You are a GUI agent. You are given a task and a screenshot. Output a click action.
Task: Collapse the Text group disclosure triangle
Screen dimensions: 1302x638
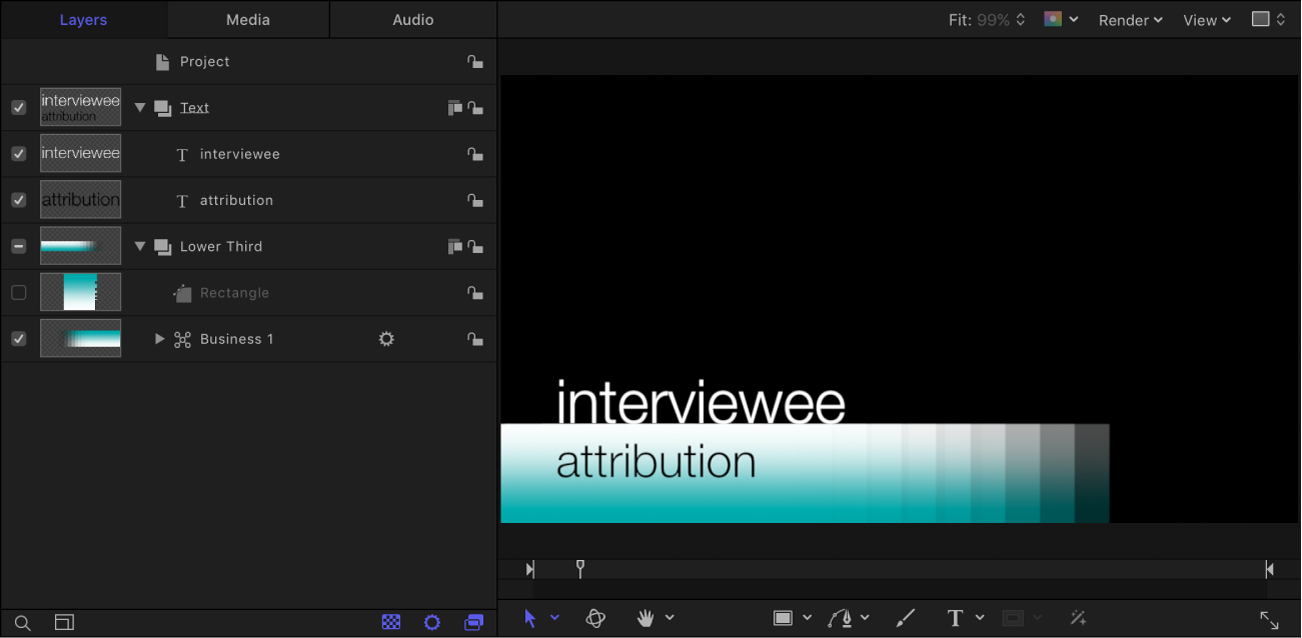[x=139, y=107]
